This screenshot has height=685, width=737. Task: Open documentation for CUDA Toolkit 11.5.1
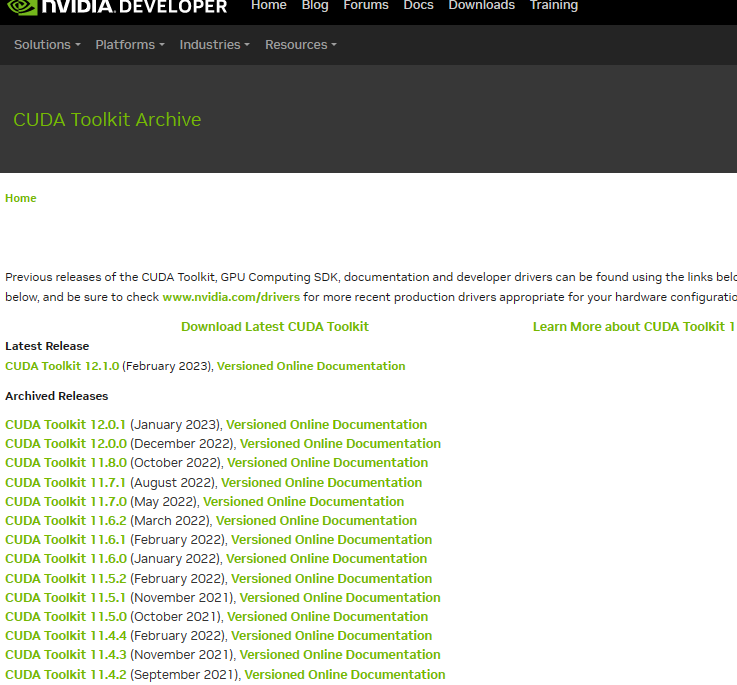340,598
